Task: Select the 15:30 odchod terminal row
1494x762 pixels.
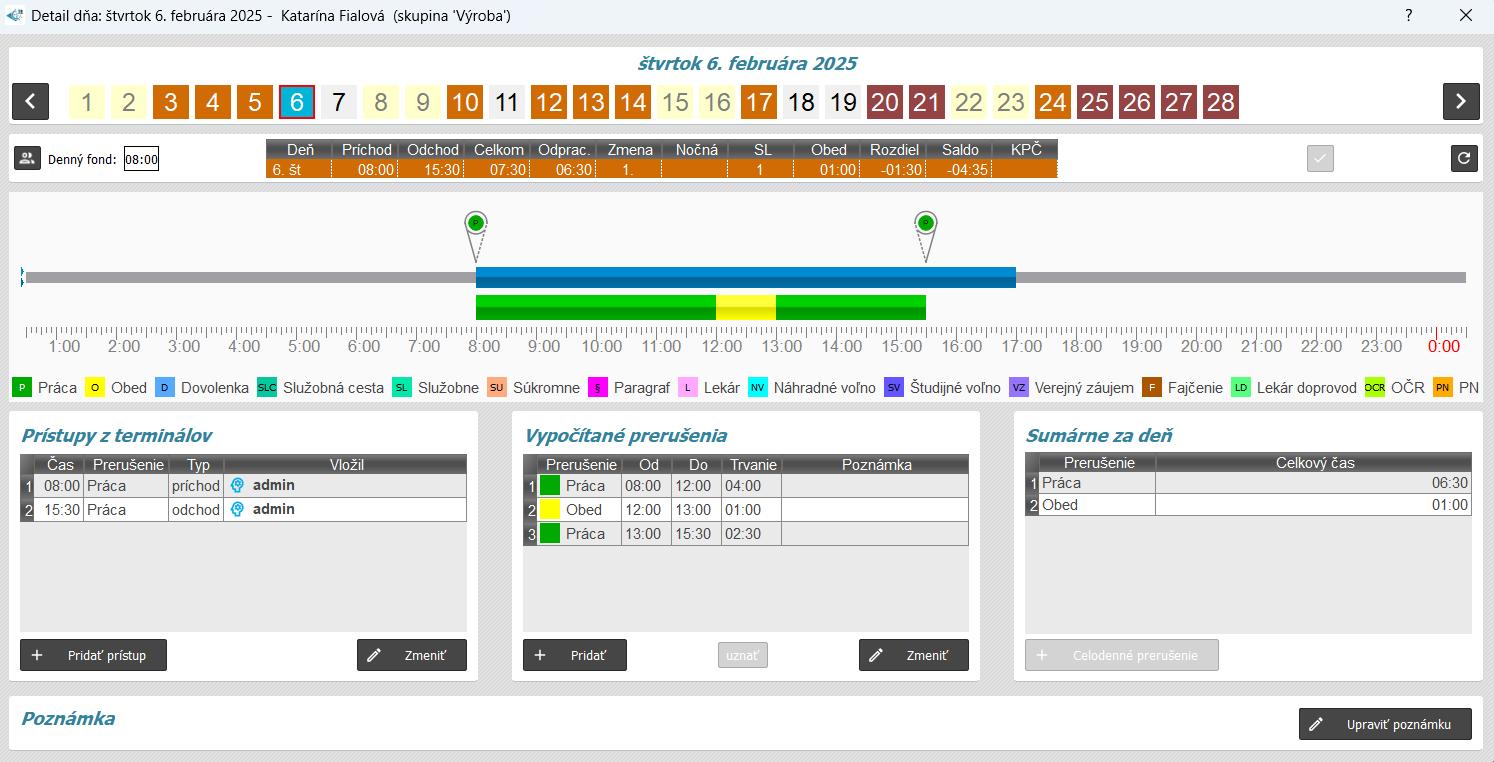Action: pyautogui.click(x=243, y=510)
